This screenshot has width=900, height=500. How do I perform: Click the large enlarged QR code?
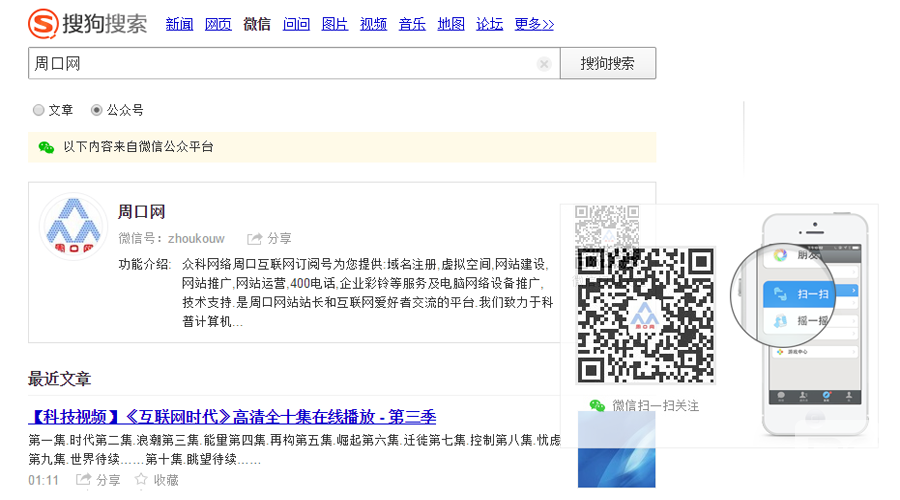pos(645,315)
